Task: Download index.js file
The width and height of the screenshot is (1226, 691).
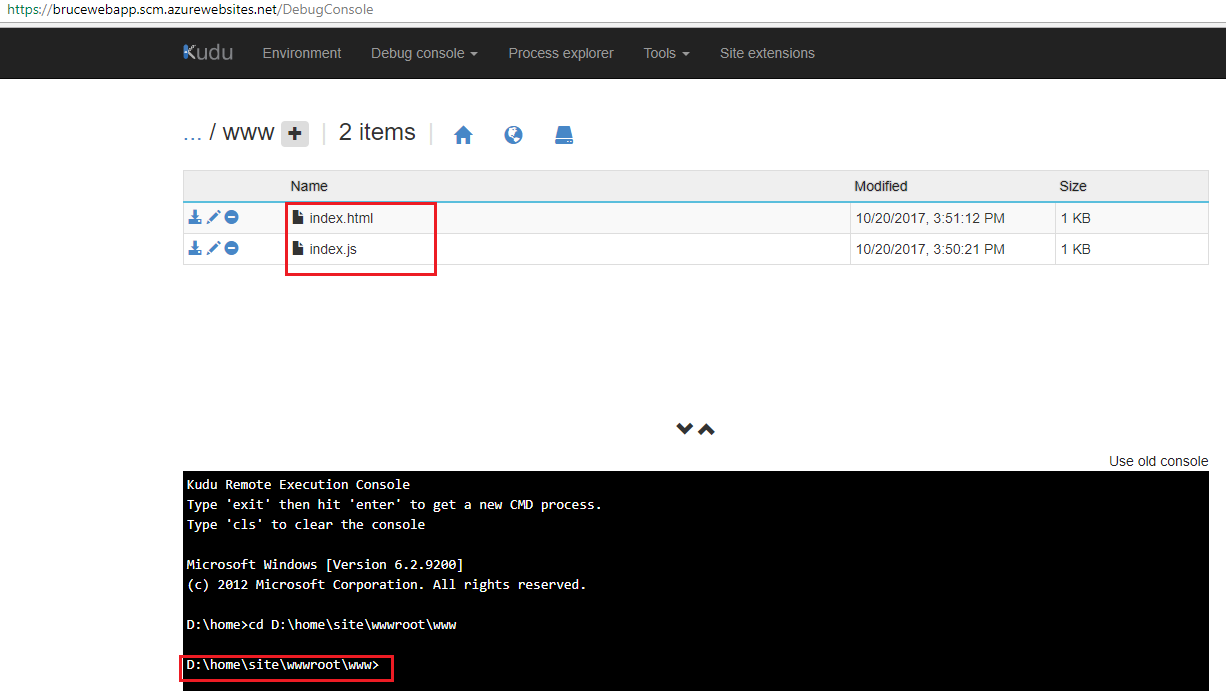Action: pyautogui.click(x=195, y=248)
